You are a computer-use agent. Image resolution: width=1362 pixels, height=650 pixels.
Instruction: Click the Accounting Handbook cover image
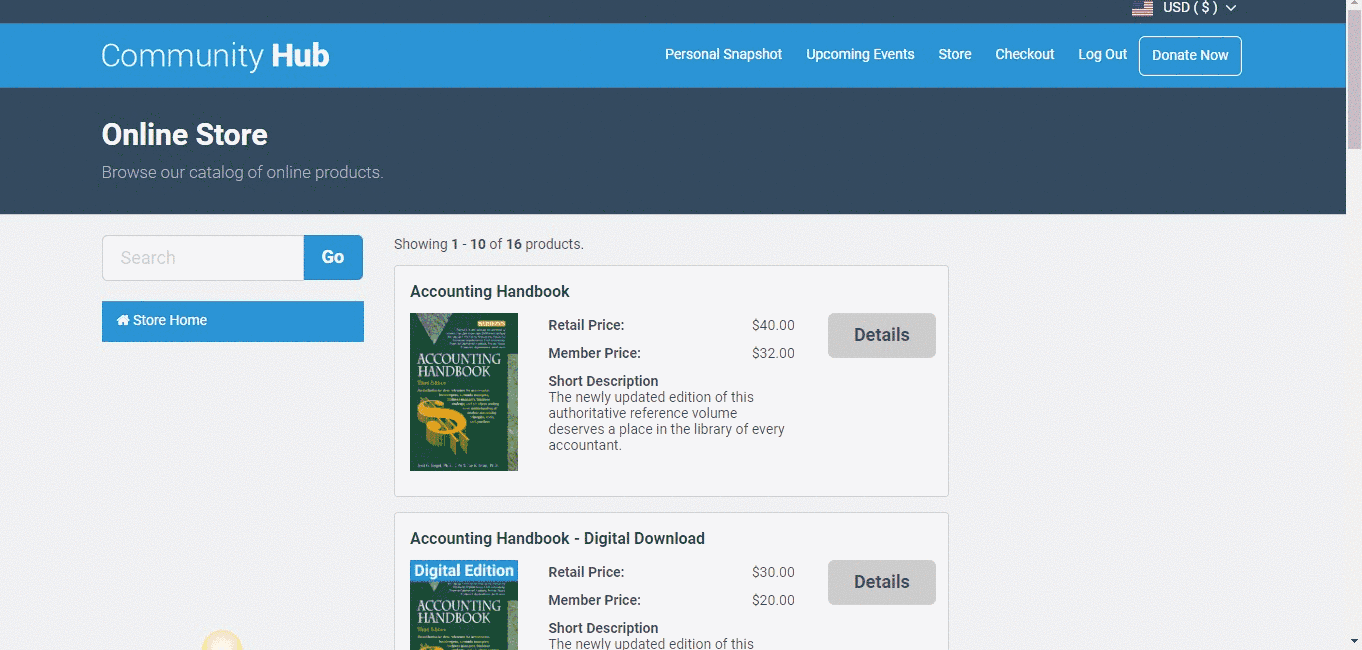[464, 392]
